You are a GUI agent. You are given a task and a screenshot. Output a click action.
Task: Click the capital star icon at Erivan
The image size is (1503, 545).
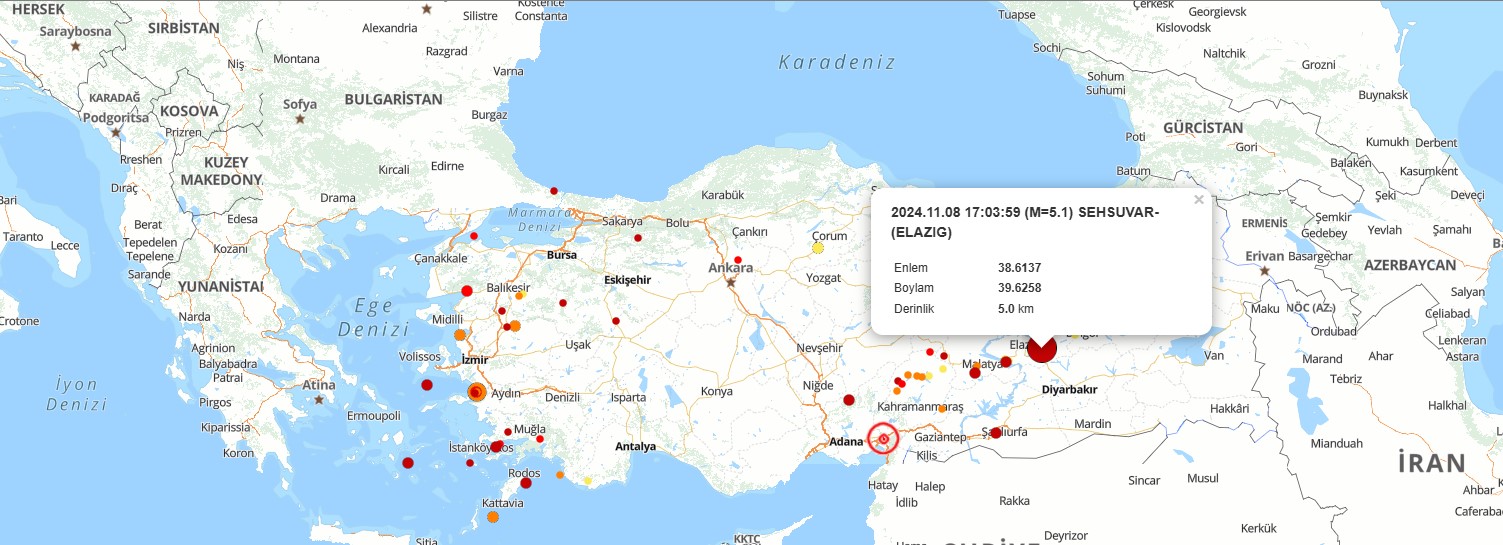(1265, 271)
